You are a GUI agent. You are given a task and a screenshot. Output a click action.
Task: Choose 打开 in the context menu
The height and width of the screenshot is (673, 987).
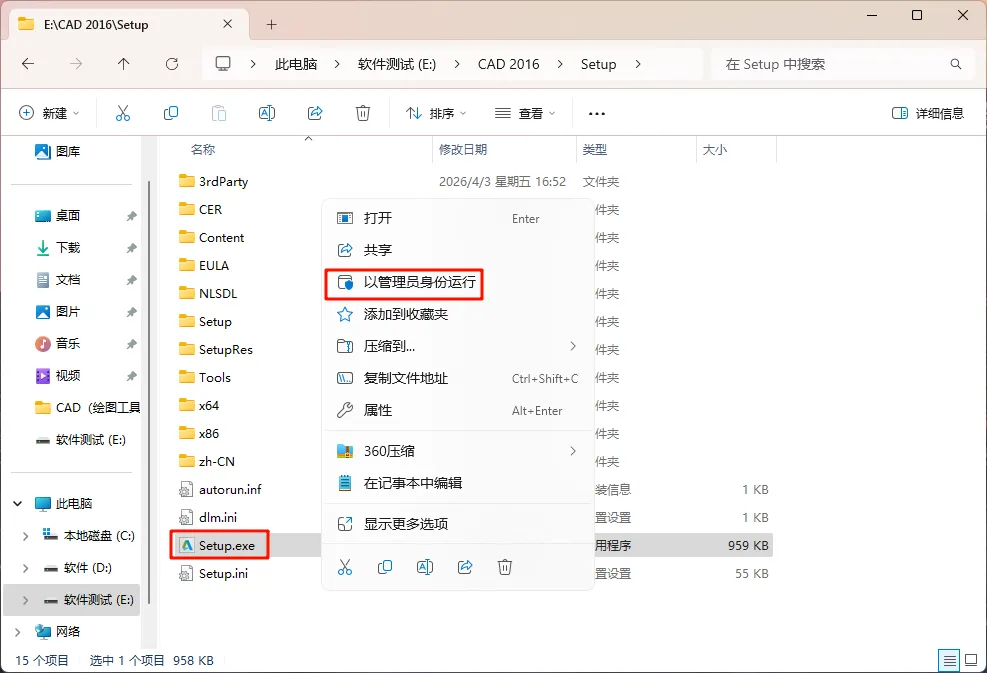tap(458, 218)
